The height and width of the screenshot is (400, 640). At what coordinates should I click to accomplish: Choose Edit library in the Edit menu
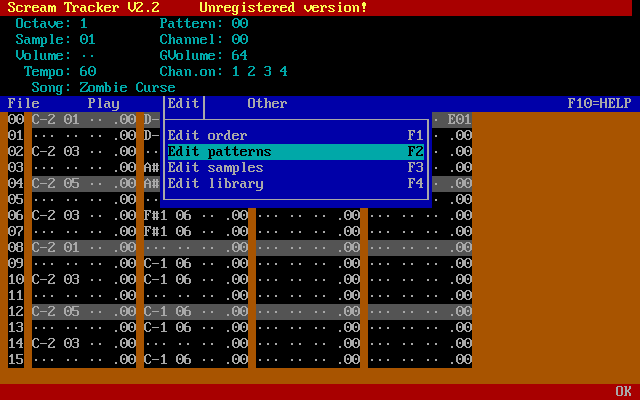click(x=296, y=183)
